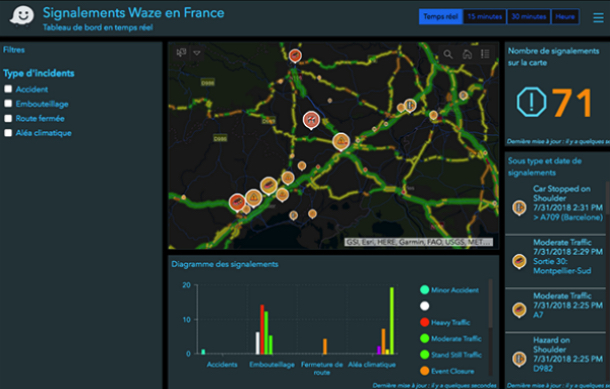Click the Sous type et date de signalements heading

545,166
